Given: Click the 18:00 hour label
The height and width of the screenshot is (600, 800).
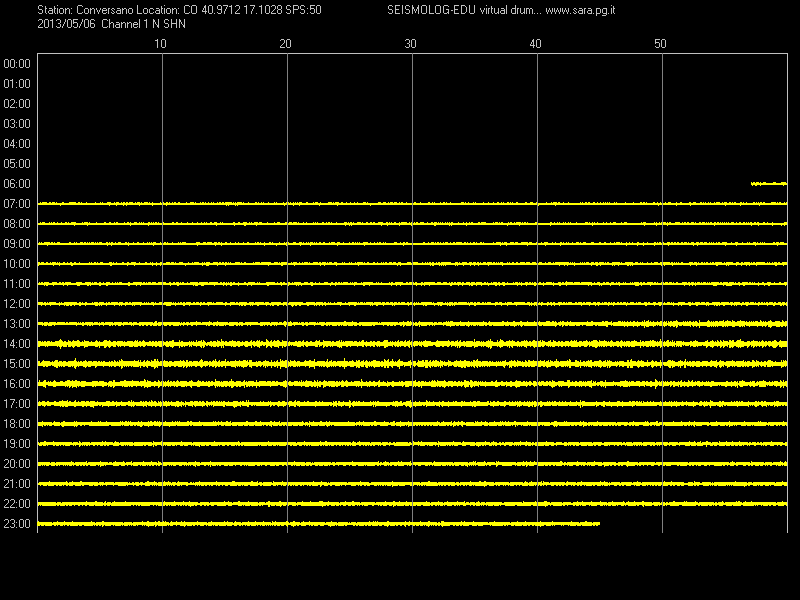Looking at the screenshot, I should [17, 424].
